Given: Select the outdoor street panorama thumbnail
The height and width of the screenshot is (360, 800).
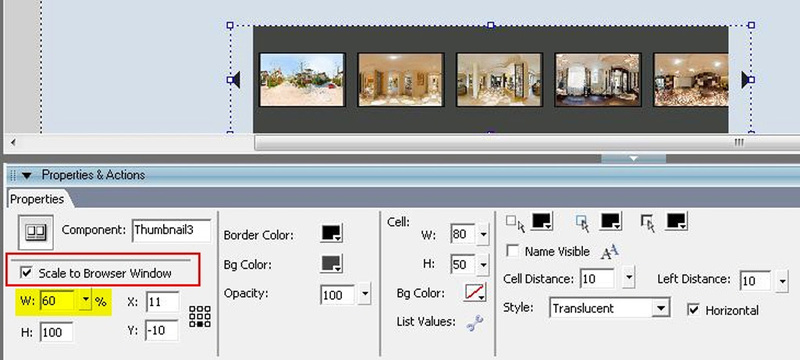Looking at the screenshot, I should click(302, 80).
